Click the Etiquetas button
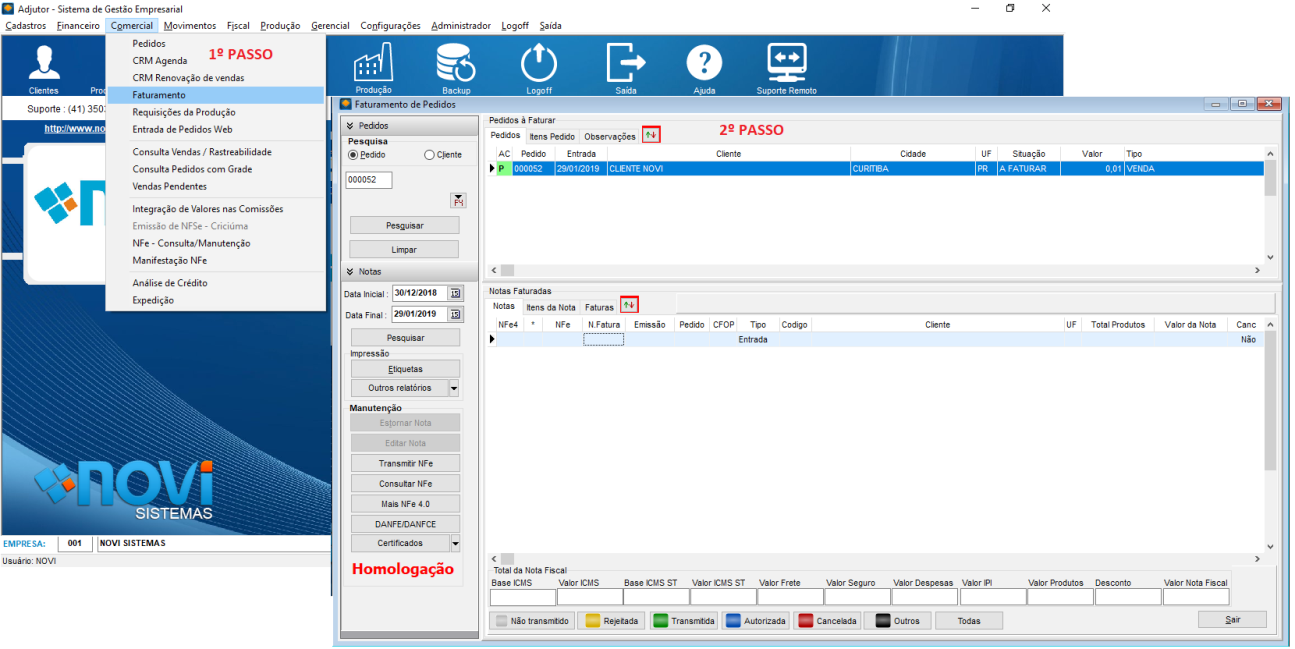This screenshot has width=1295, height=649. [x=405, y=369]
